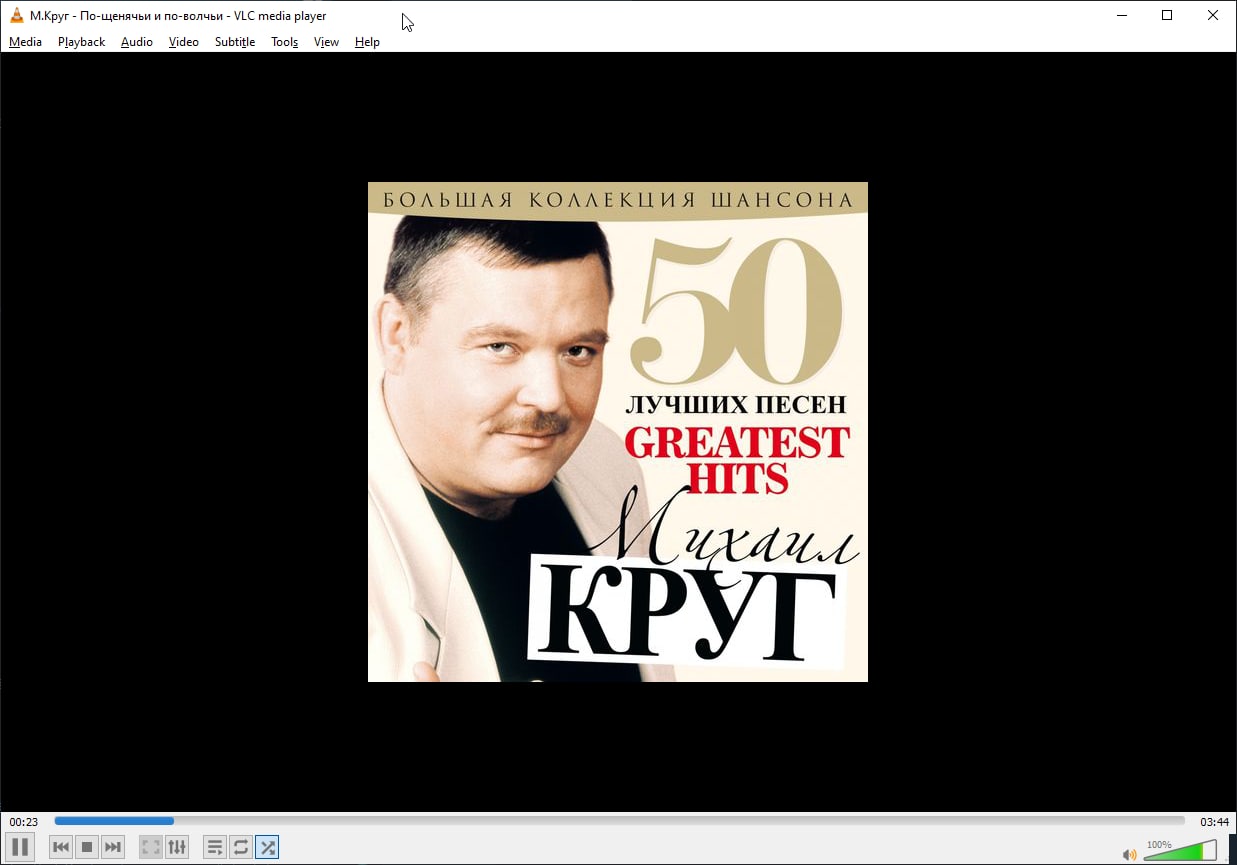
Task: Open the Subtitle menu
Action: [235, 42]
